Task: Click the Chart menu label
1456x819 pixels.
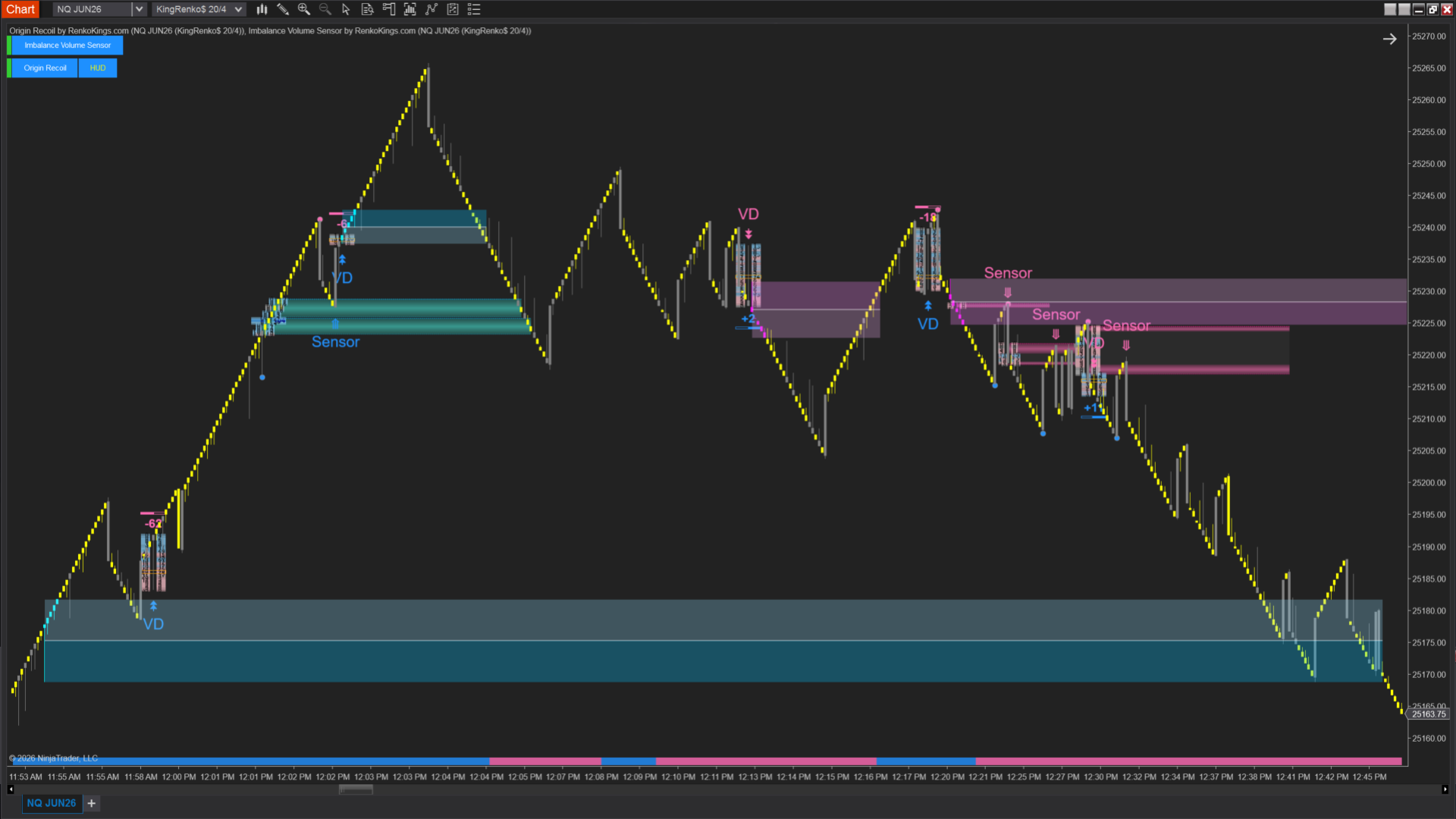Action: click(x=20, y=9)
